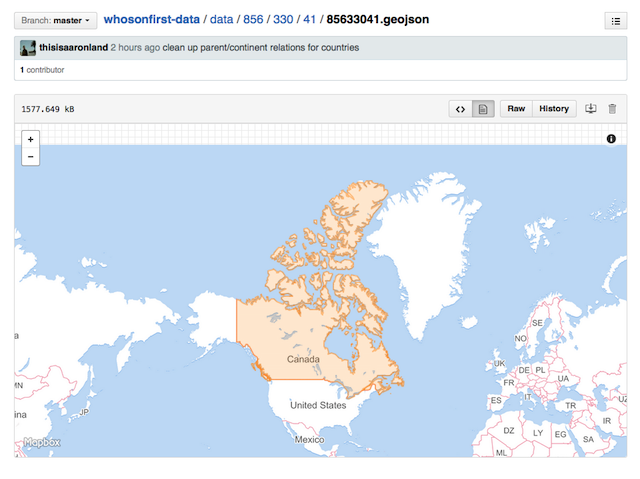640x479 pixels.
Task: Open the 330 folder breadcrumb
Action: (x=283, y=20)
